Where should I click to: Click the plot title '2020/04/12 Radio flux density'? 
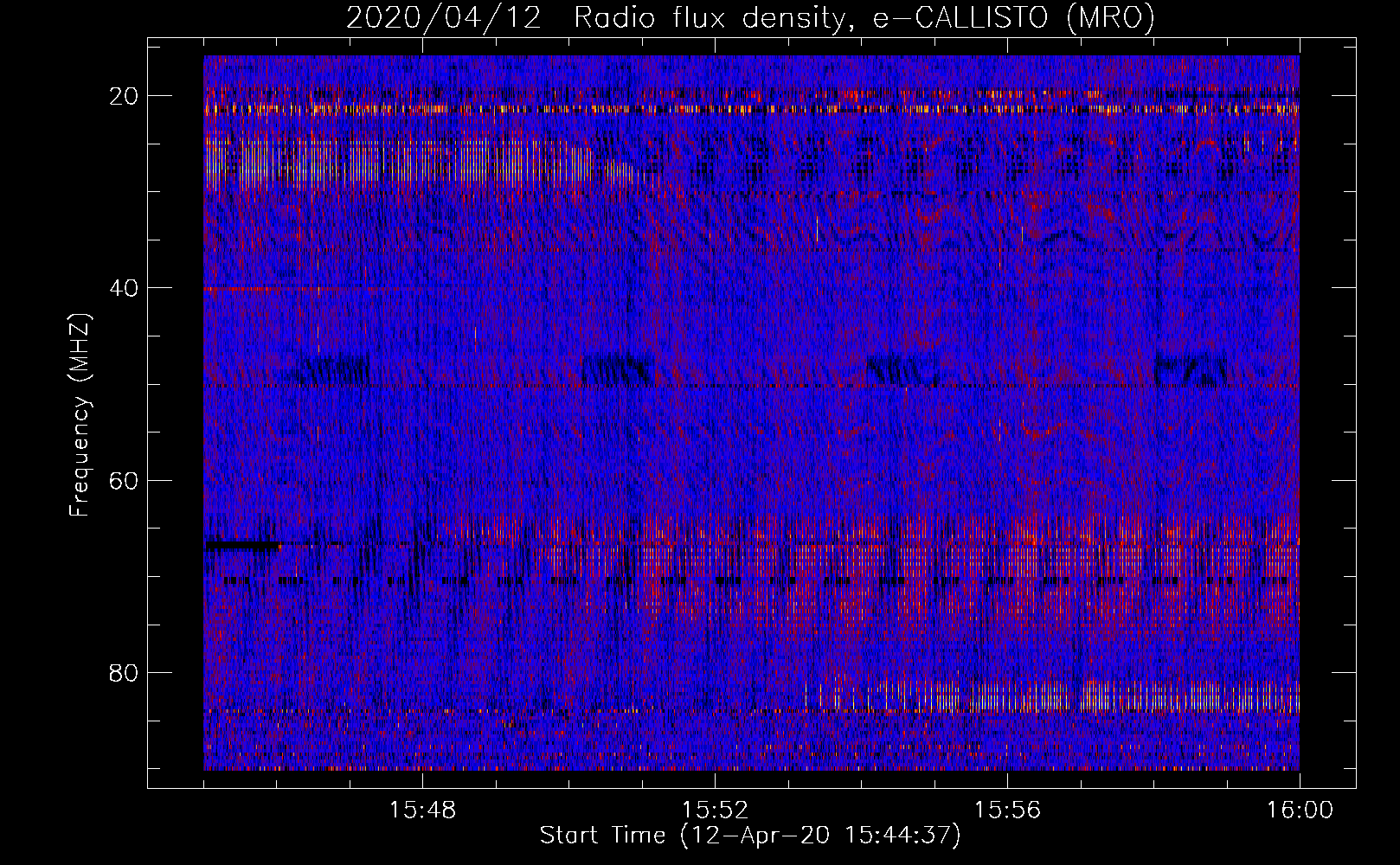click(751, 17)
